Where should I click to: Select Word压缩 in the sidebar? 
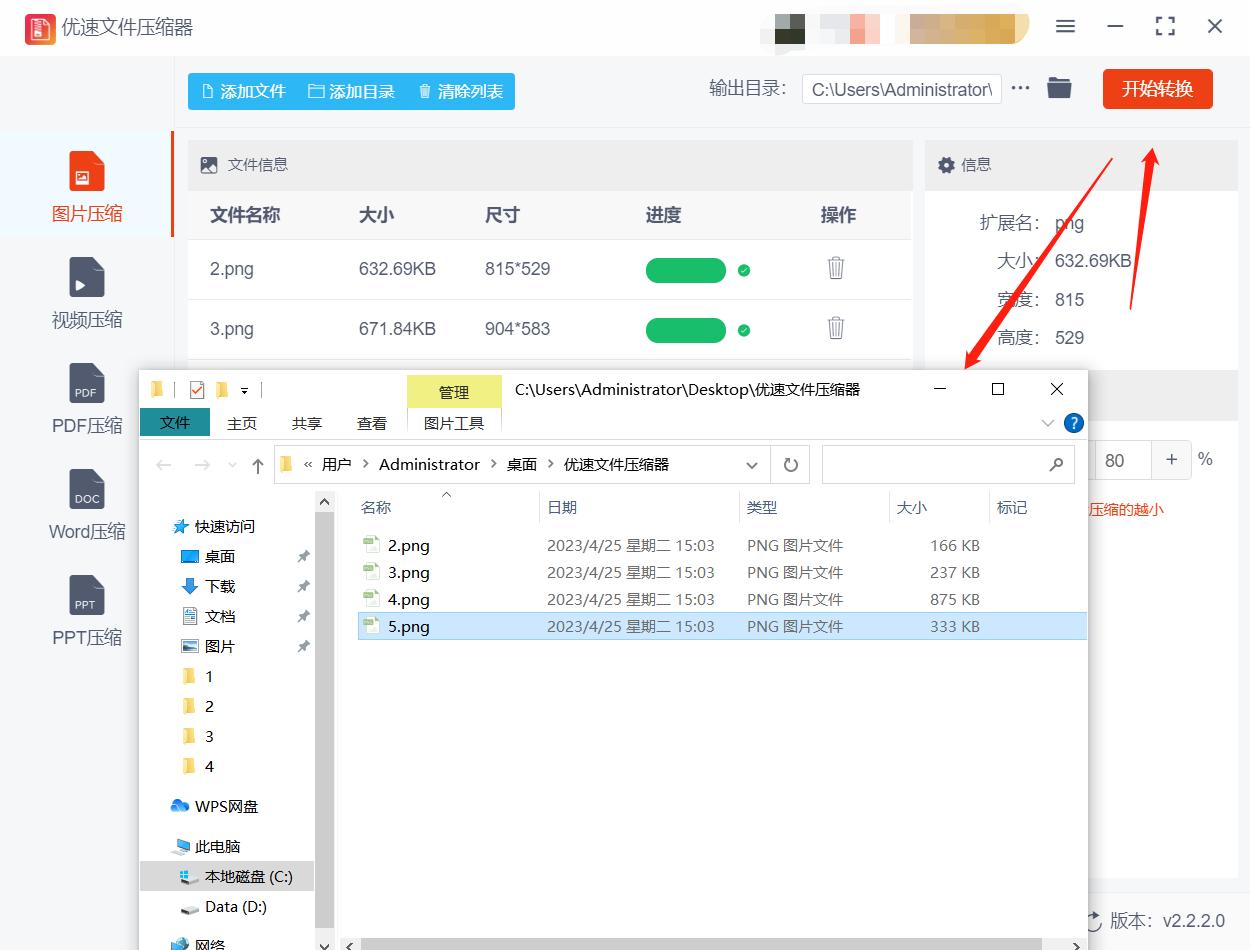(86, 505)
